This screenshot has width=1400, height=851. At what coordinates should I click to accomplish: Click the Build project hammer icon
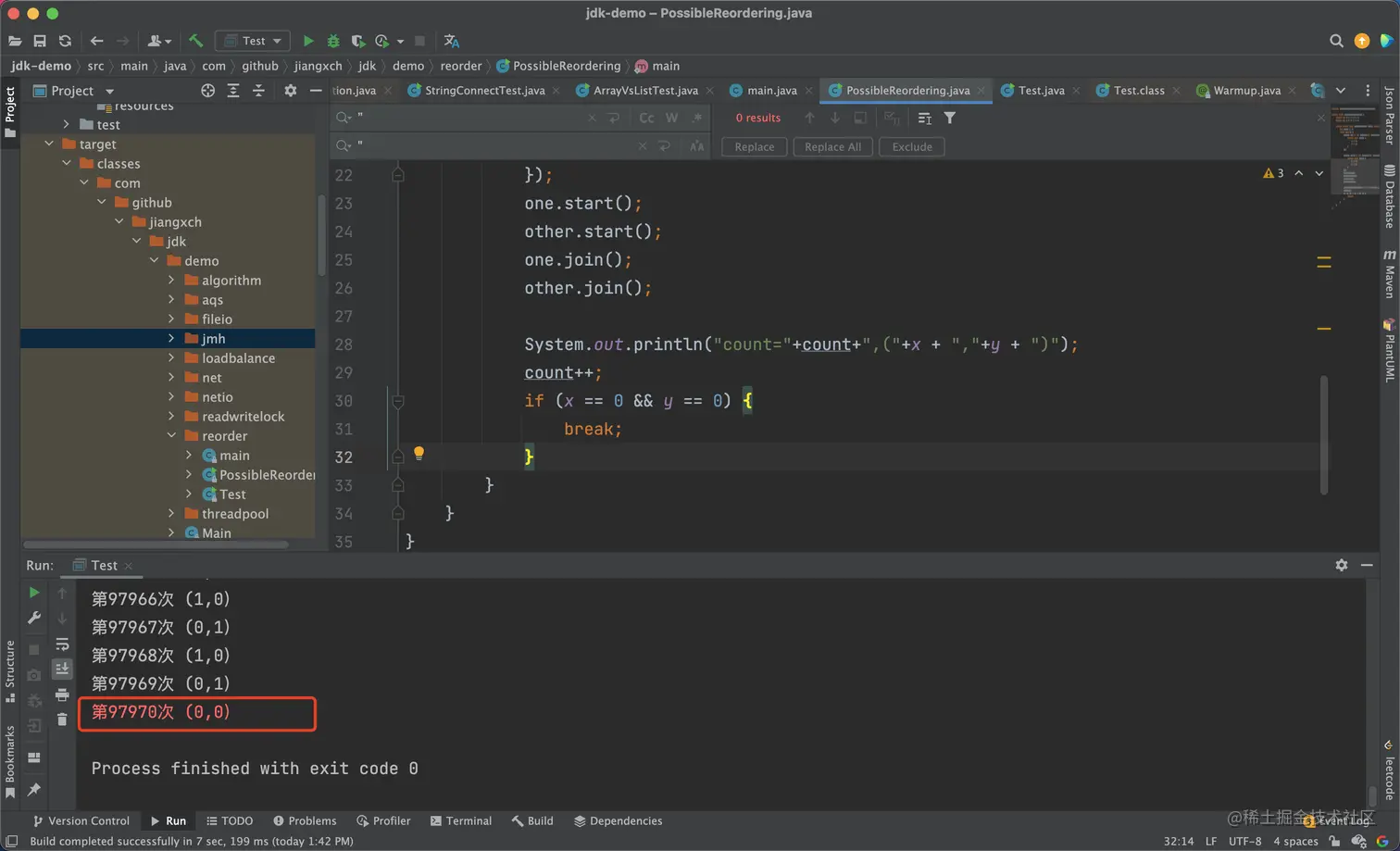point(195,41)
